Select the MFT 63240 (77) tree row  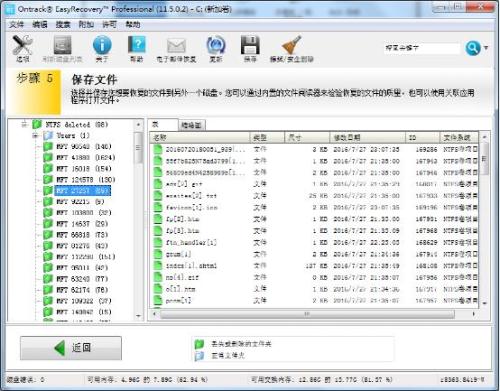[x=82, y=279]
